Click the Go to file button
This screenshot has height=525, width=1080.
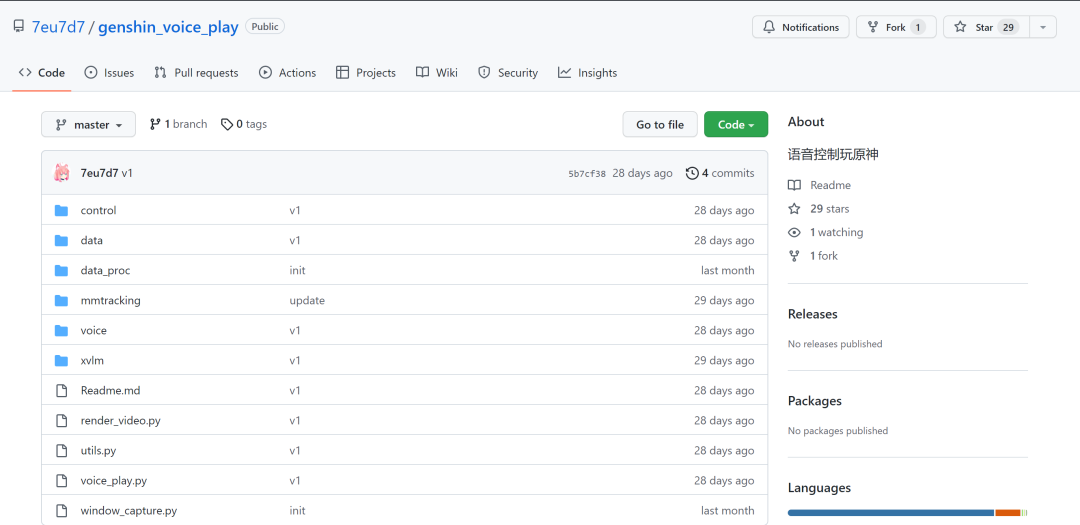click(x=660, y=125)
